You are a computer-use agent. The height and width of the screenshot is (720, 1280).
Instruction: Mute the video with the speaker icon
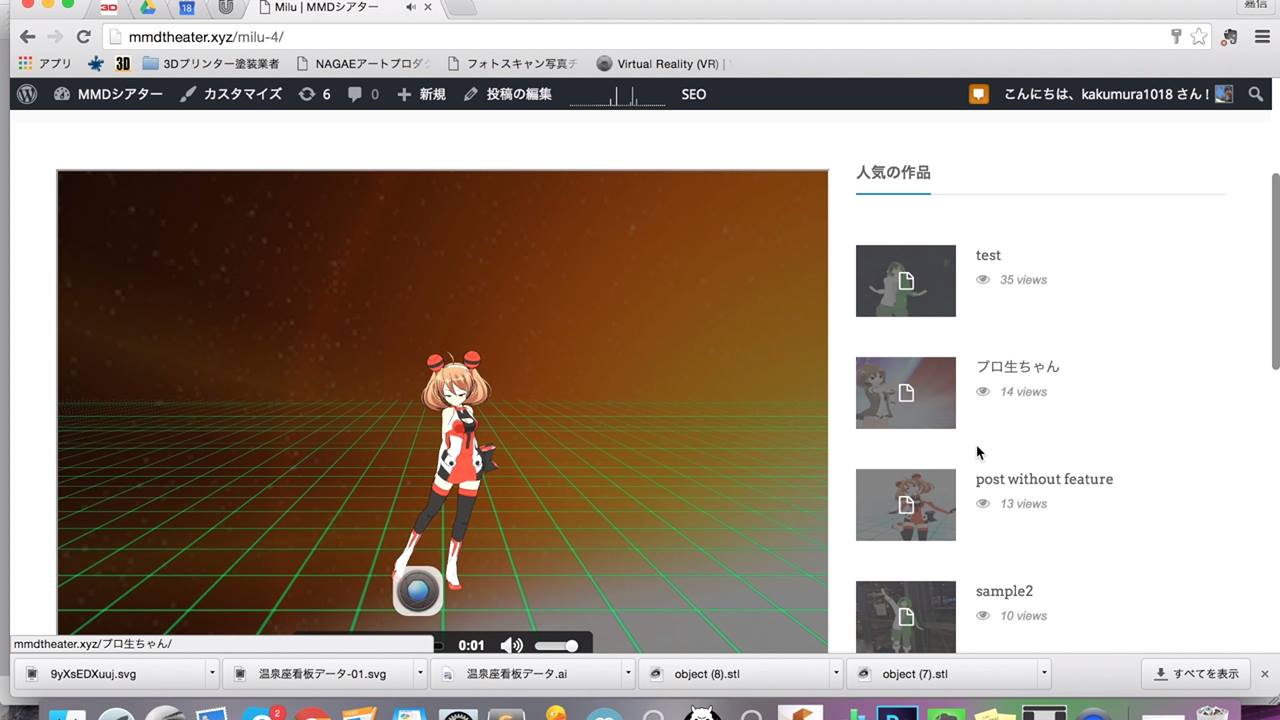(x=511, y=645)
